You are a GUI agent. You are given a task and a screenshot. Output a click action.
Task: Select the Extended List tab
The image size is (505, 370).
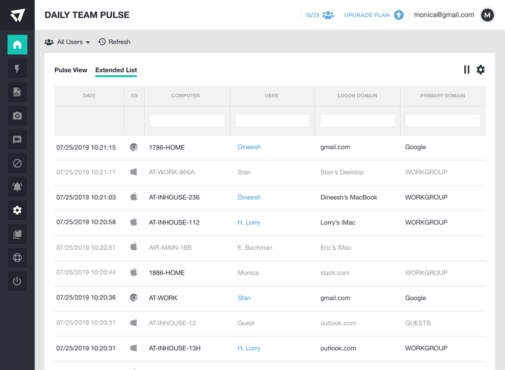pos(116,70)
